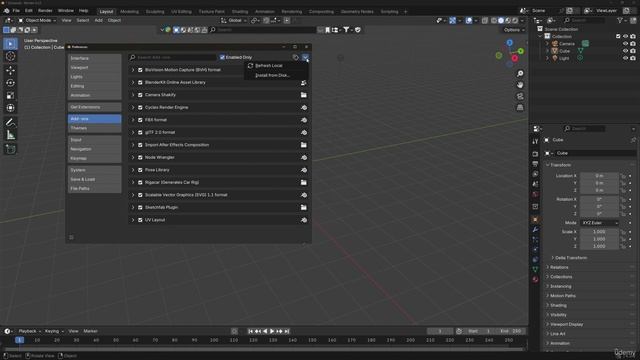This screenshot has height=360, width=640.
Task: Uncheck the Pose Library add-on
Action: click(x=140, y=170)
